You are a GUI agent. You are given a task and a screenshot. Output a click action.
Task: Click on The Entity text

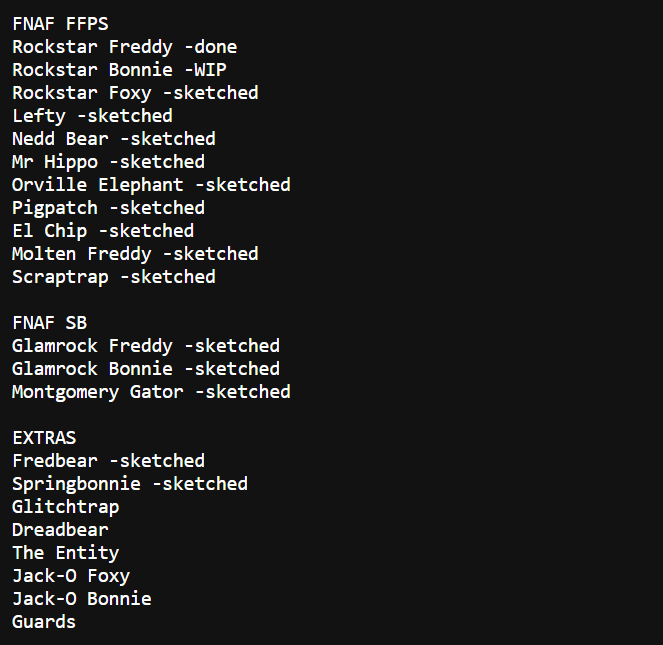65,553
